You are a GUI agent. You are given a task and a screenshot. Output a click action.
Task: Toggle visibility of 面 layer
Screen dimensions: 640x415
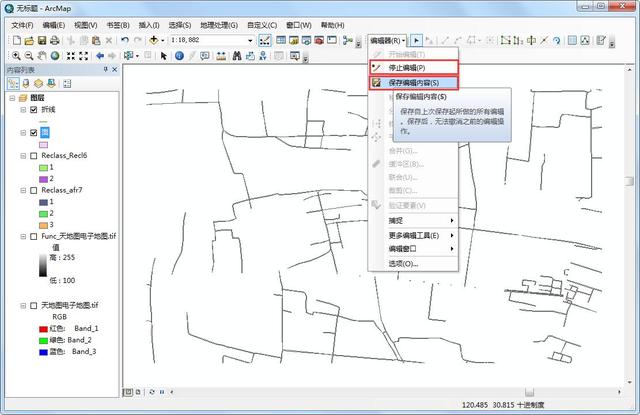coord(34,133)
